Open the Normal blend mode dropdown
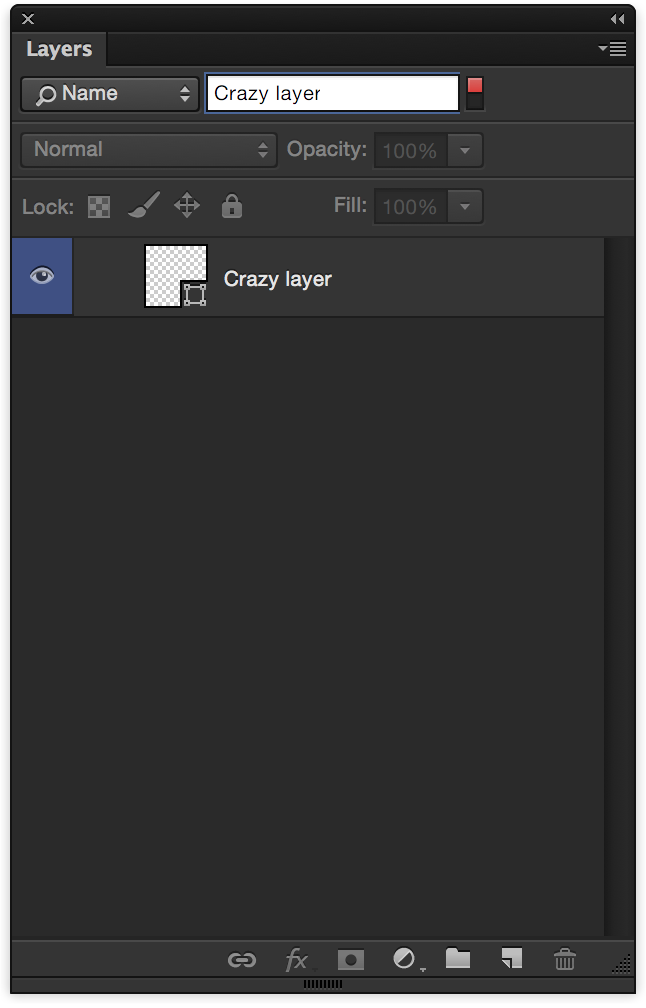This screenshot has width=646, height=1008. [149, 150]
